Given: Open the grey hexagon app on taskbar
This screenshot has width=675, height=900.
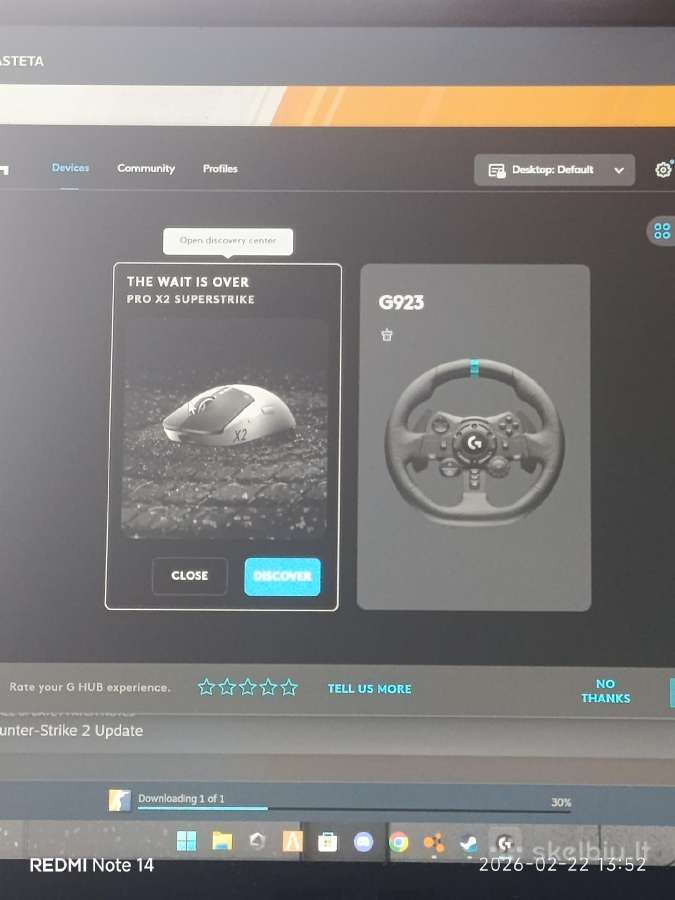Looking at the screenshot, I should point(257,841).
